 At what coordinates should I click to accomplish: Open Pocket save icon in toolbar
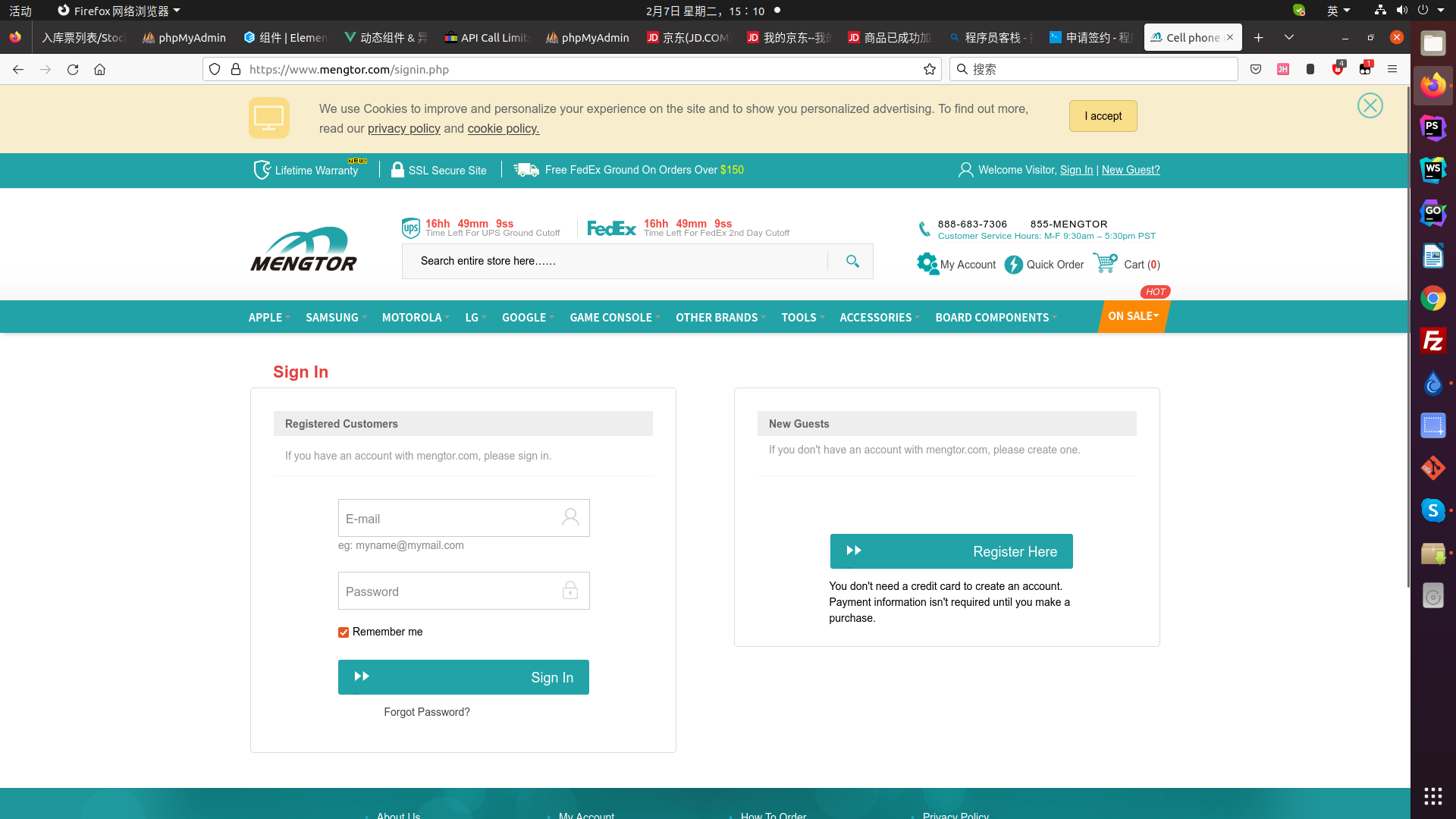pos(1256,69)
